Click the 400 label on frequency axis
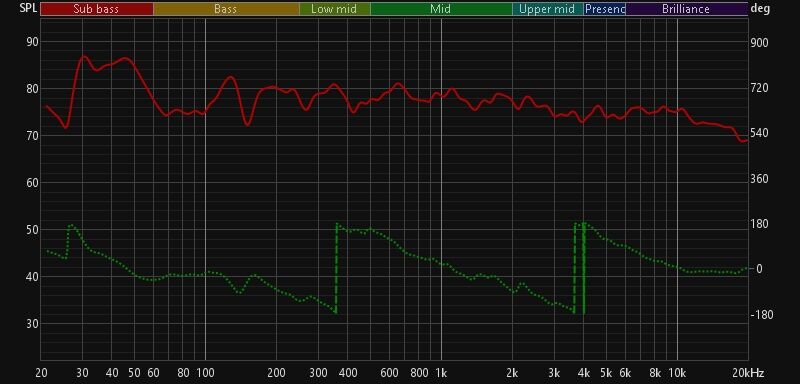800x384 pixels. tap(348, 372)
